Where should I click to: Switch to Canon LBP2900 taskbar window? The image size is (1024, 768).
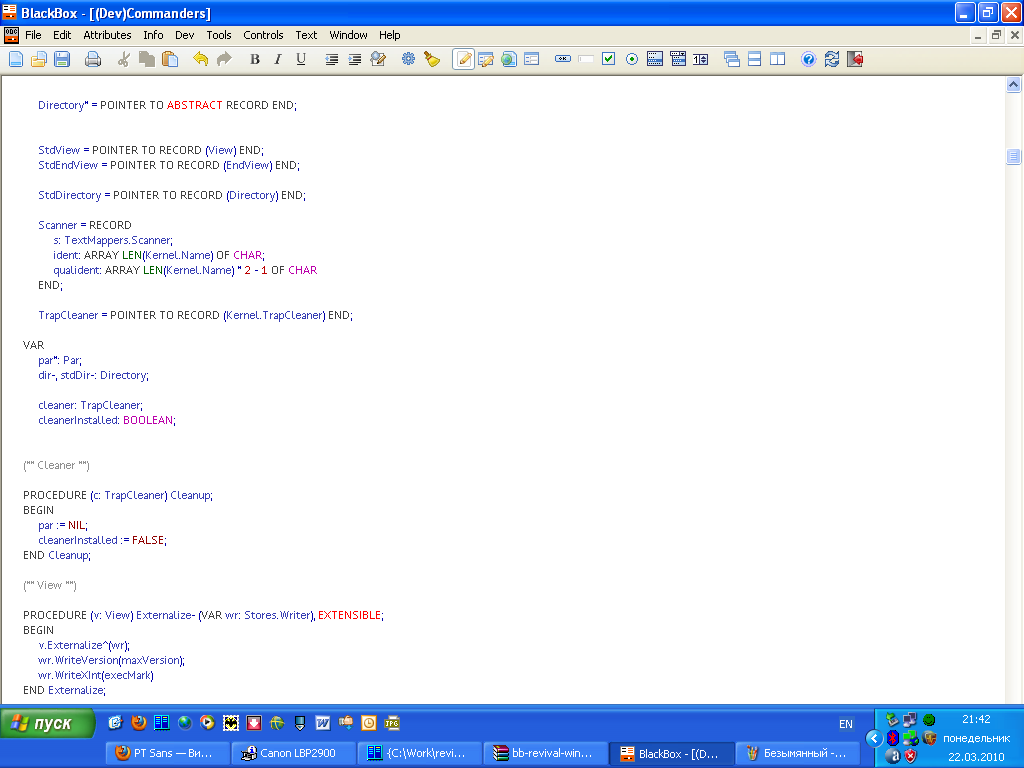tap(288, 753)
